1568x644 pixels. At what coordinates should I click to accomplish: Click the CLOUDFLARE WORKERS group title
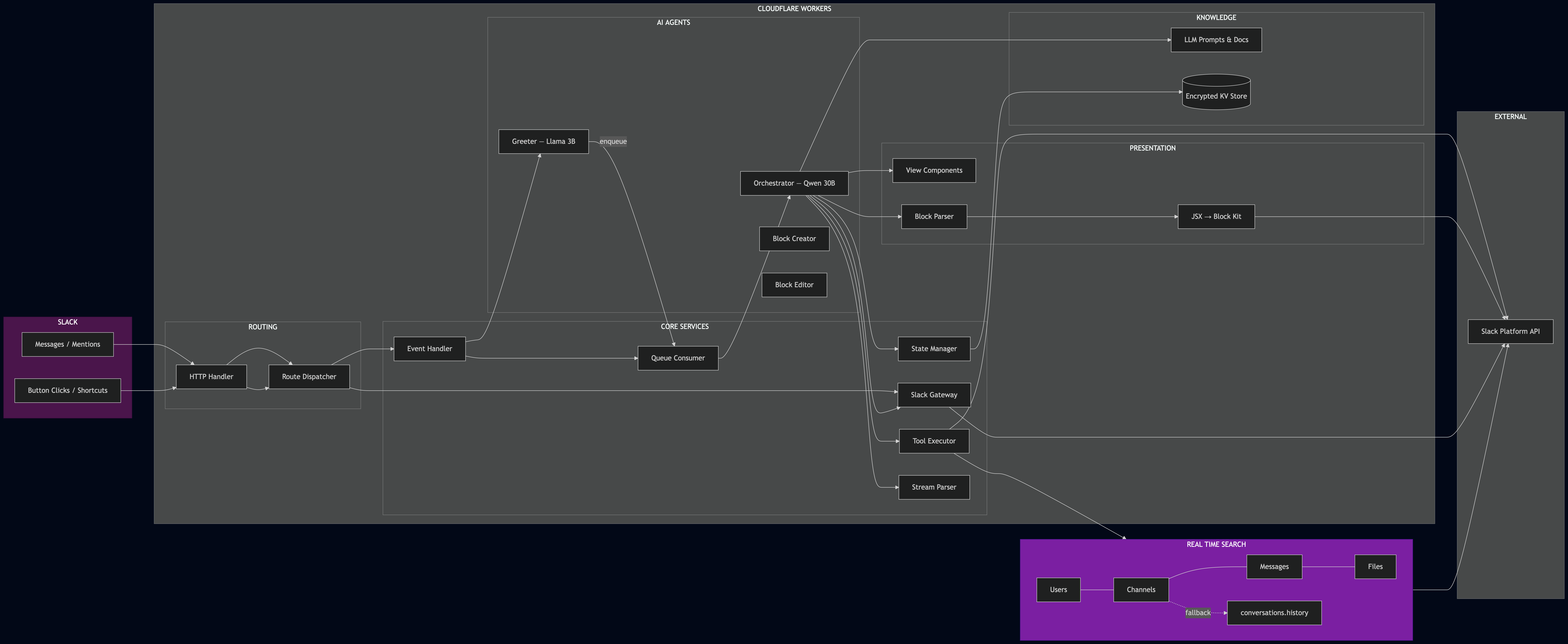[x=794, y=8]
